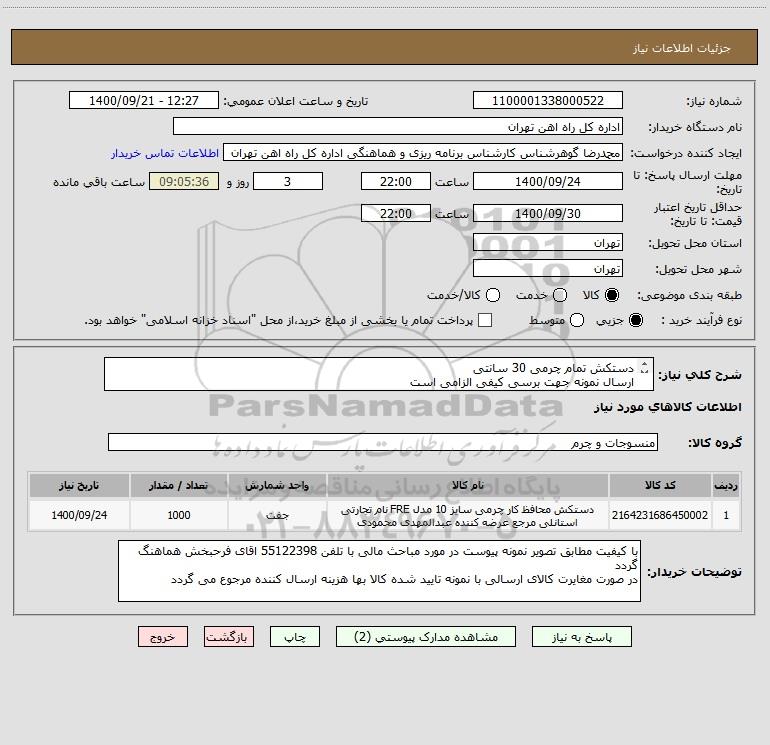
Task: Click the شماره نیاز field 1100001338000522
Action: [548, 100]
